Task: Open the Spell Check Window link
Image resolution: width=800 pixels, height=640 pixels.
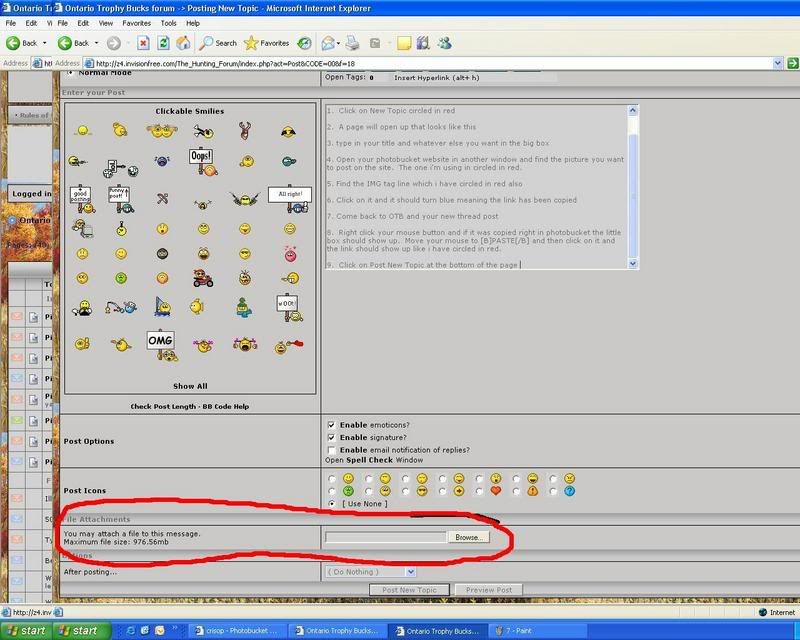Action: (x=374, y=460)
